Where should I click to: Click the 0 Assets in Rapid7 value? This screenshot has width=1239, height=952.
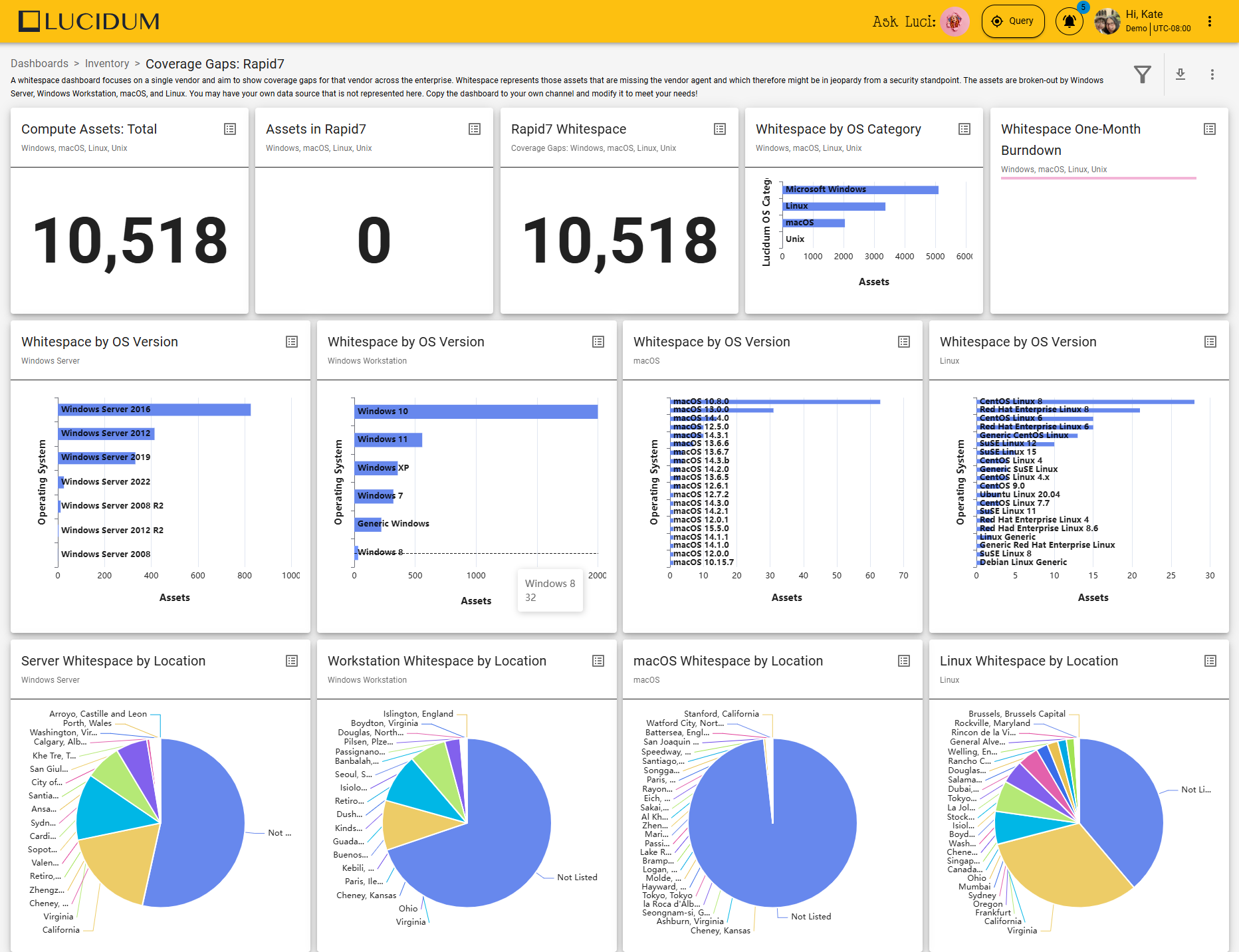[374, 239]
